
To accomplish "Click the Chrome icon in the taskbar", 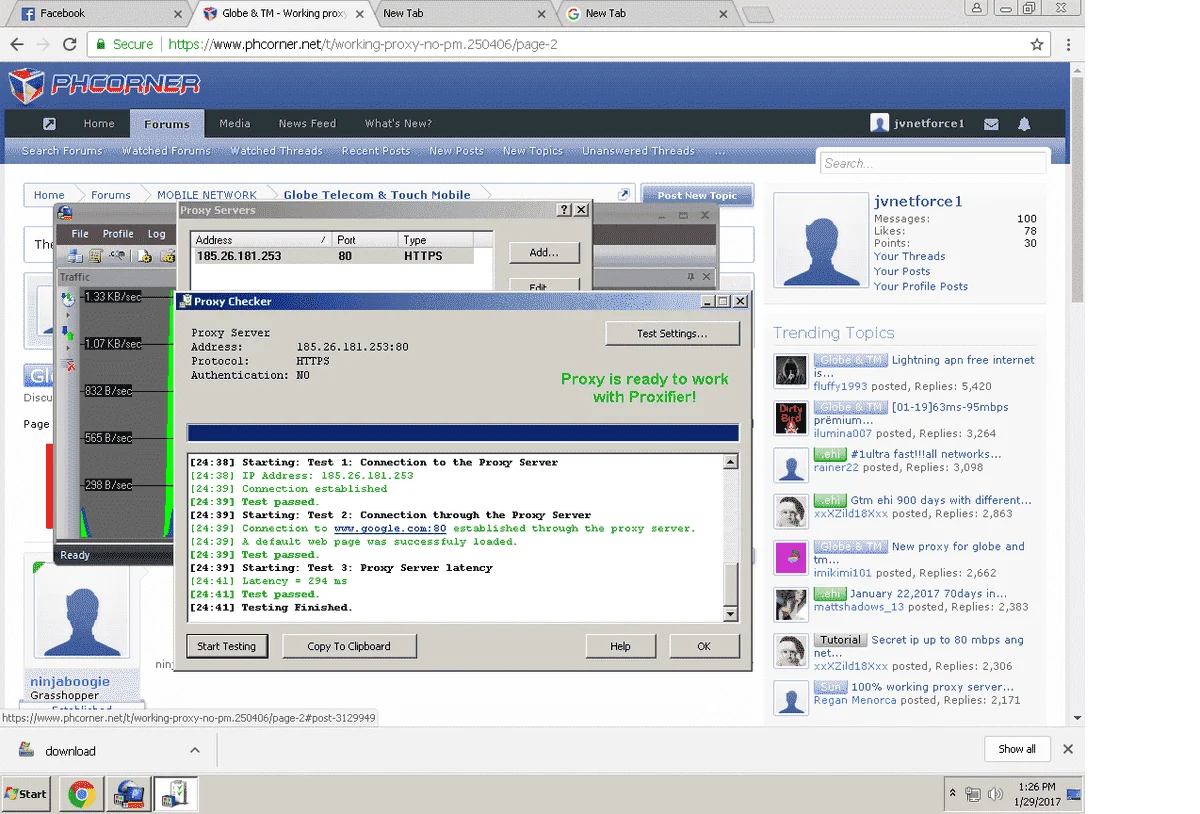I will pyautogui.click(x=82, y=794).
